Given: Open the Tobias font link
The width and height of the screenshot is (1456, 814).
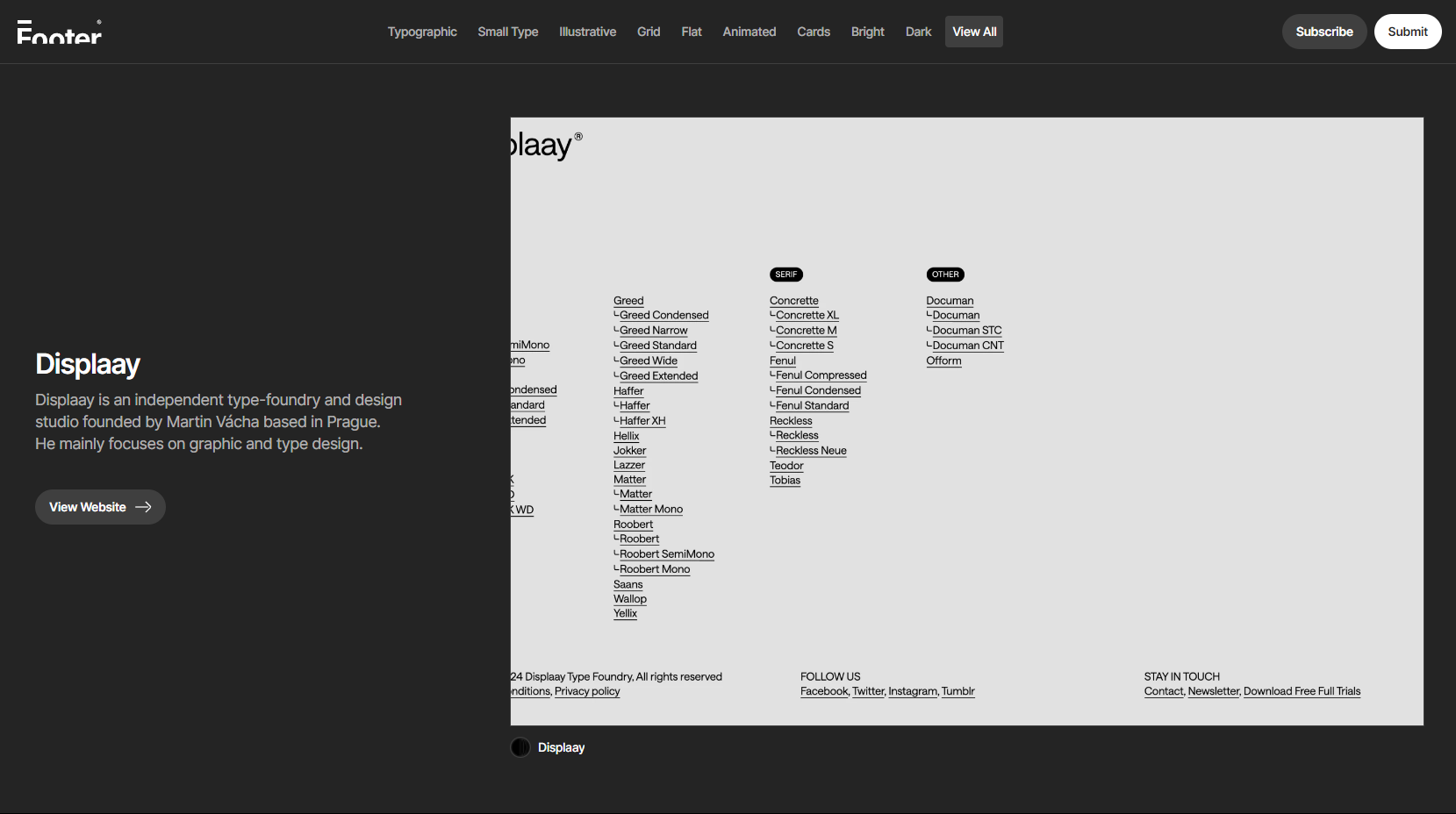Looking at the screenshot, I should tap(785, 480).
